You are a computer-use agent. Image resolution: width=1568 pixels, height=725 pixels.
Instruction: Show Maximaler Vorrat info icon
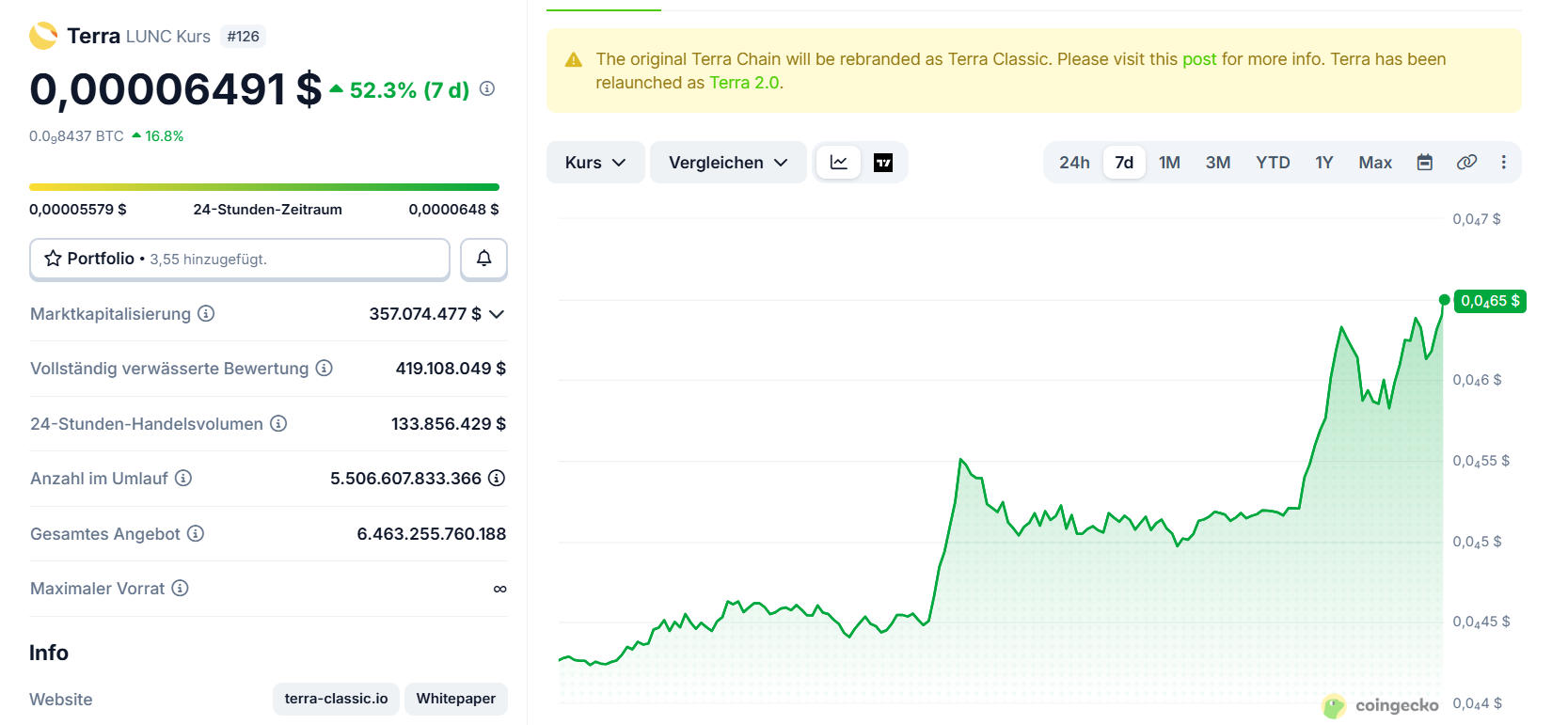[180, 588]
